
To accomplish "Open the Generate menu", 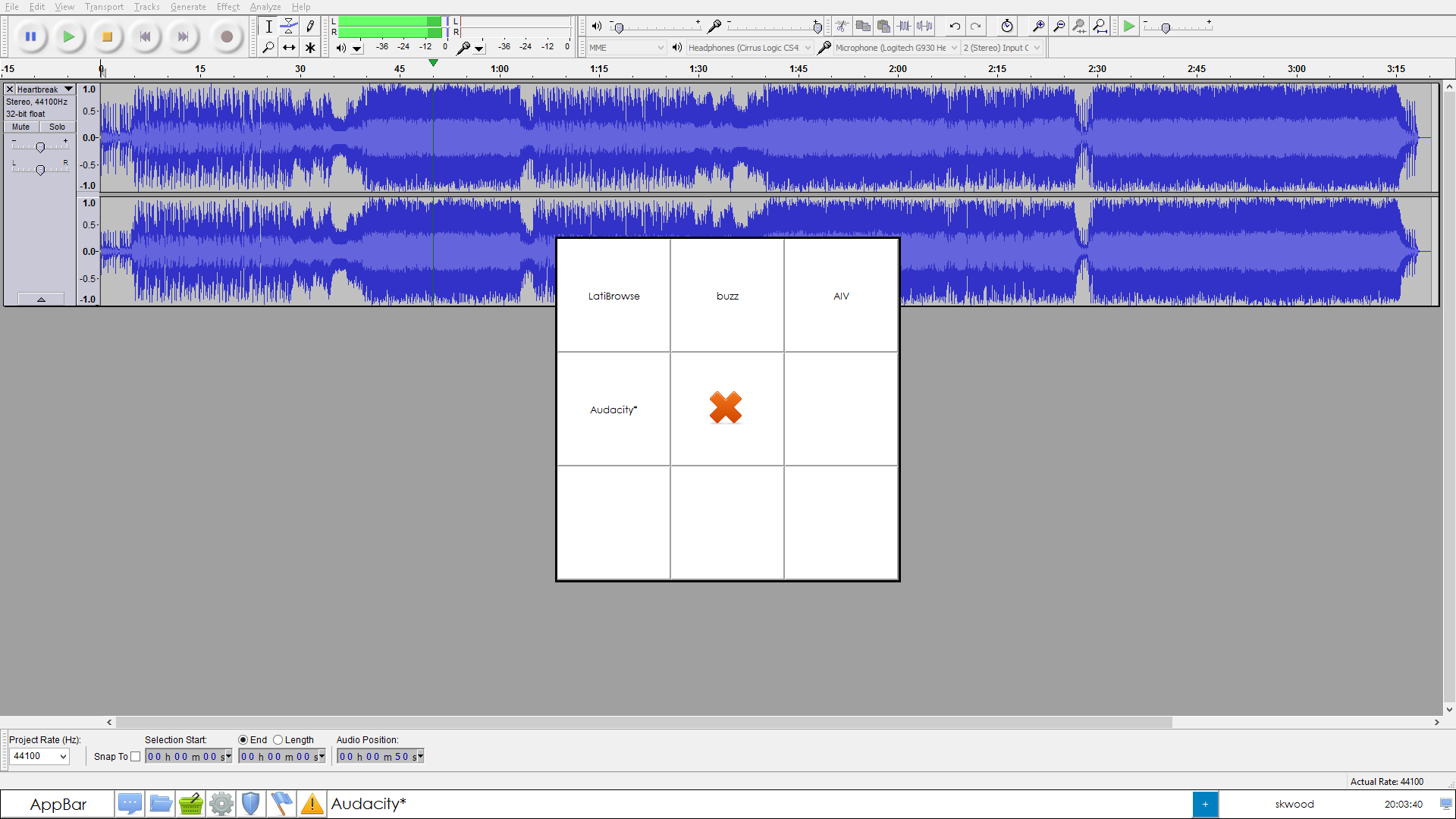I will [188, 7].
